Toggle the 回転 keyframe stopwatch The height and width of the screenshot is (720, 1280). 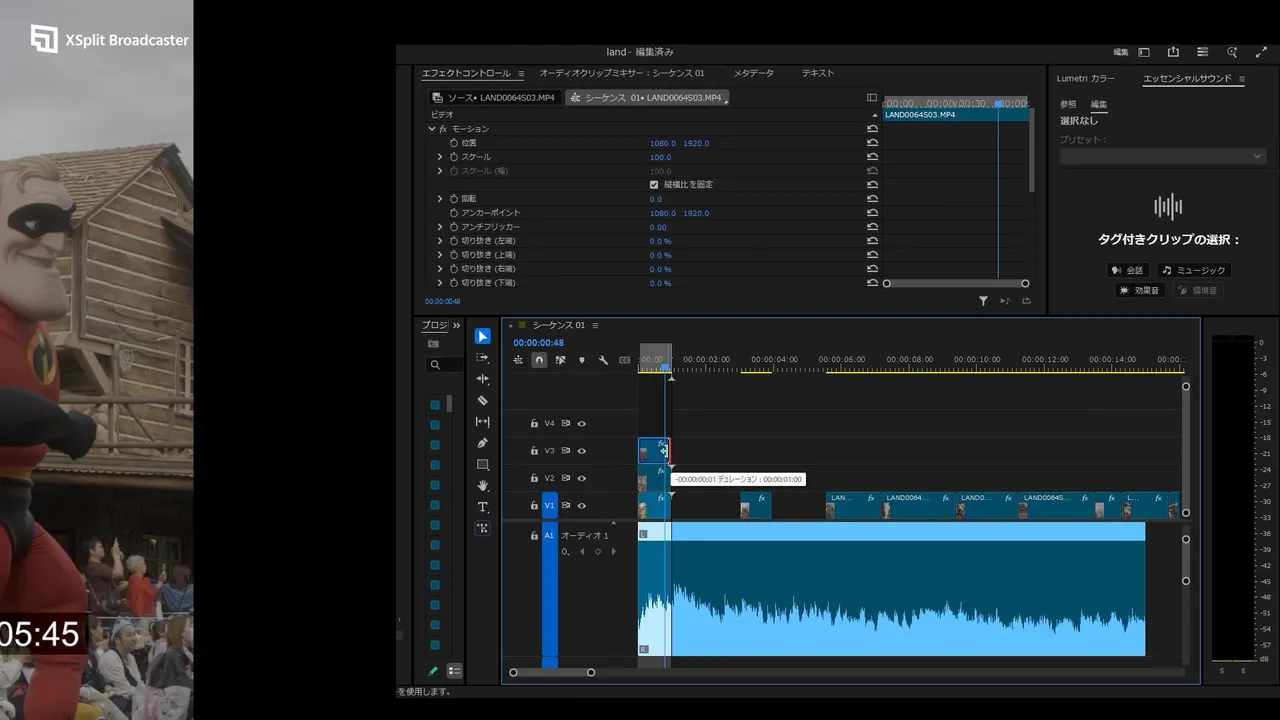(x=454, y=199)
